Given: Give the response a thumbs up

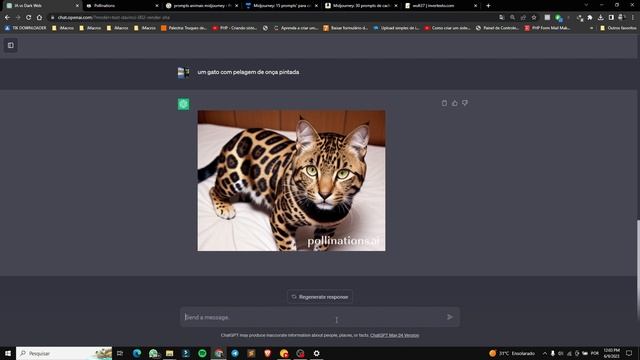Looking at the screenshot, I should 454,103.
